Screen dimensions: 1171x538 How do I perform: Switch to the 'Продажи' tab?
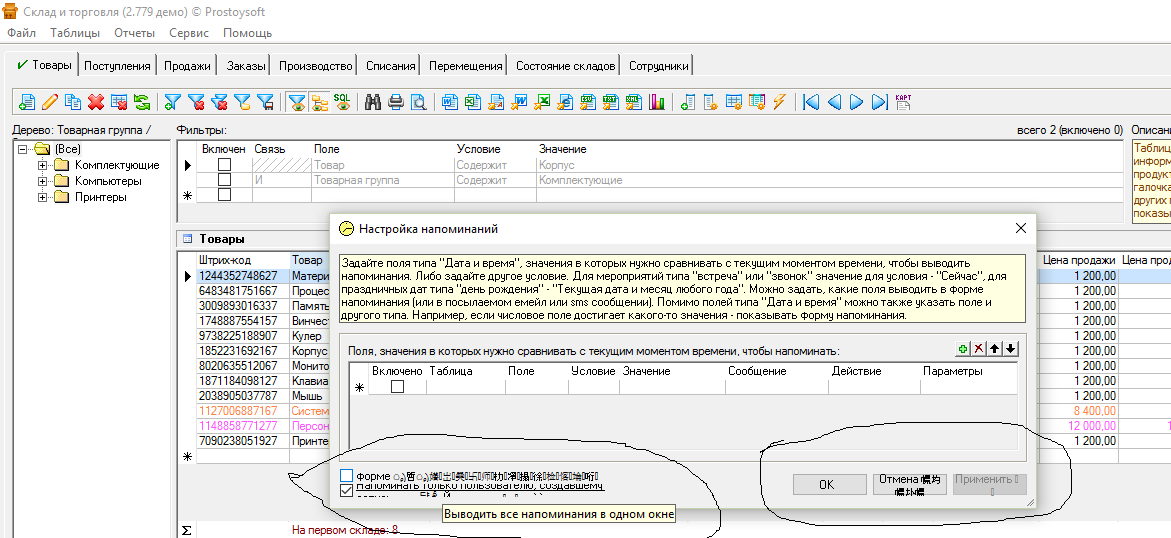(187, 66)
